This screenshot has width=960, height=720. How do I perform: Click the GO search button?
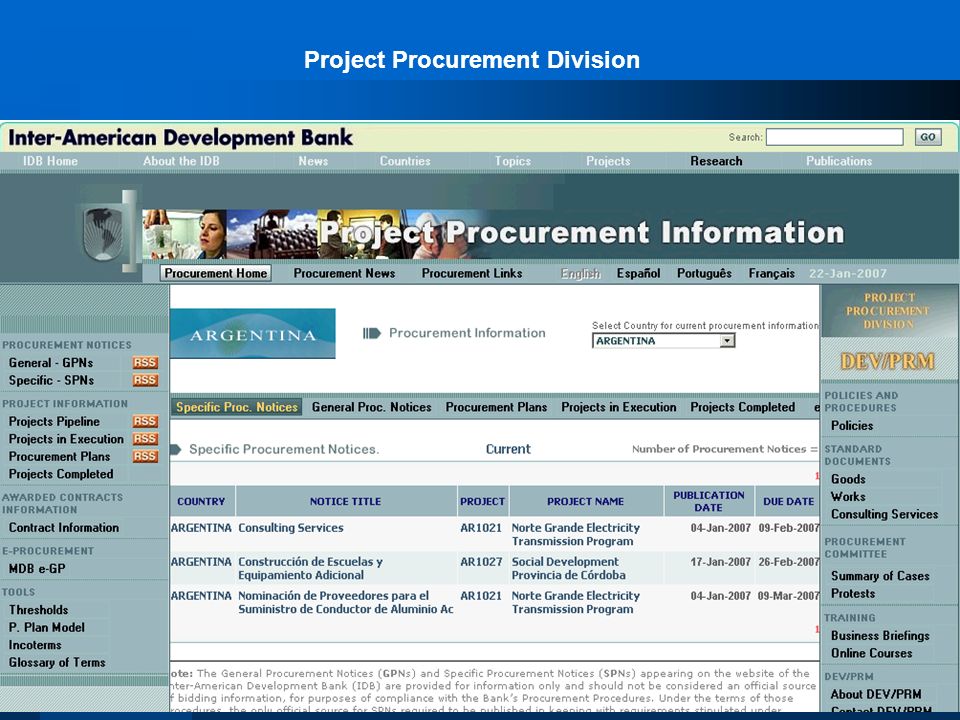pyautogui.click(x=928, y=137)
